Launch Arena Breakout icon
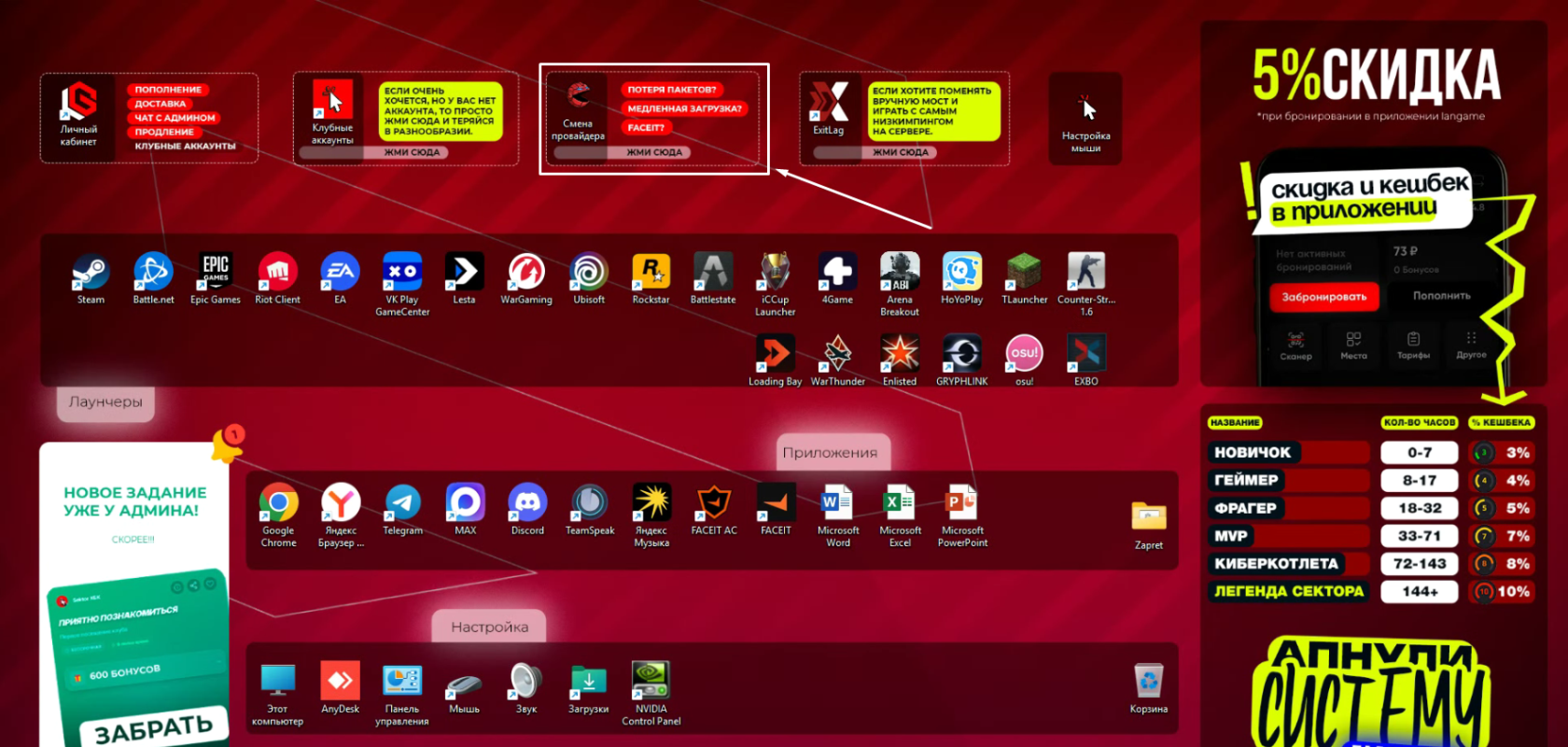 tap(900, 272)
